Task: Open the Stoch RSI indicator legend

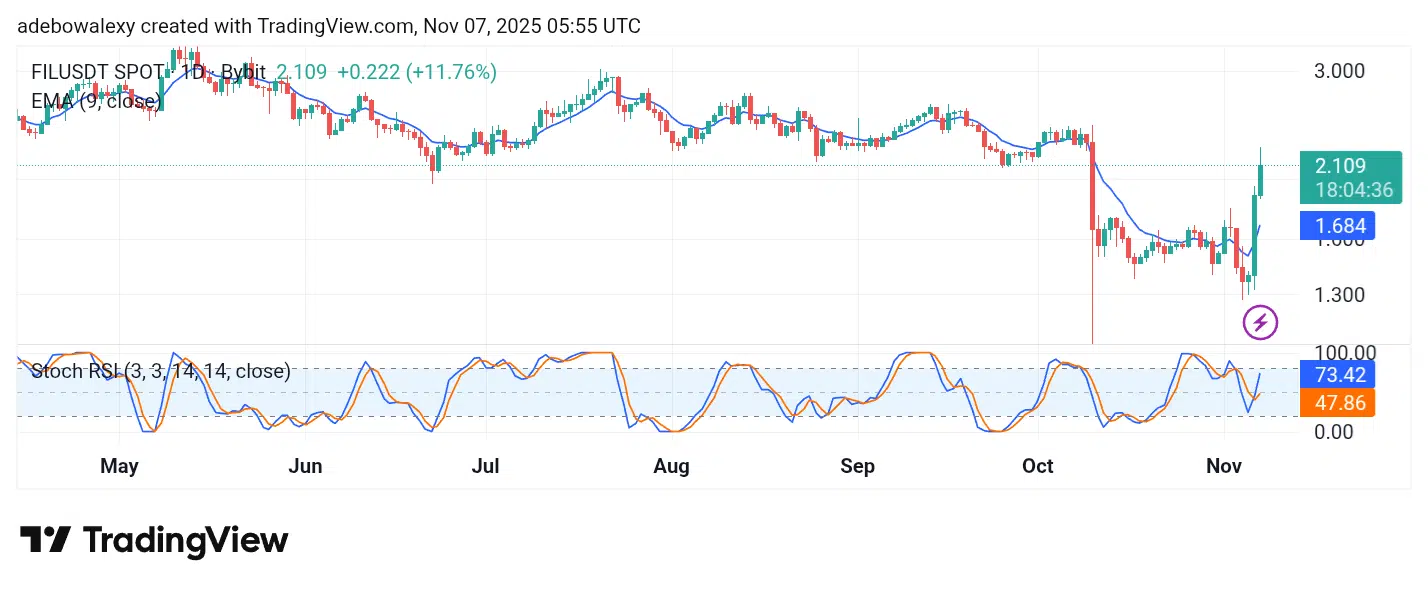Action: tap(160, 372)
